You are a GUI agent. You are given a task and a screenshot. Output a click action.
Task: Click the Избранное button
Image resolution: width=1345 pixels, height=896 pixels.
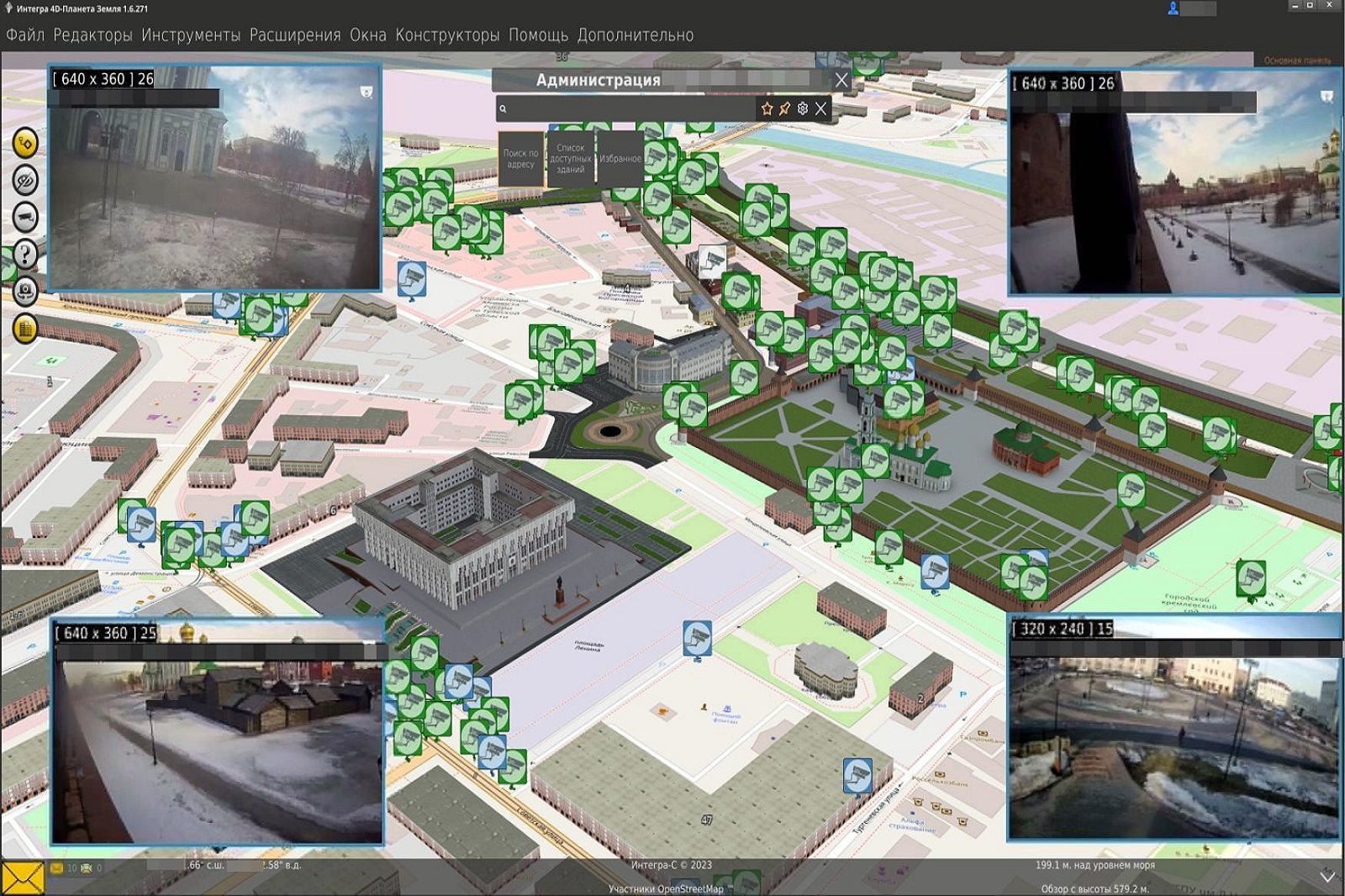click(x=620, y=159)
